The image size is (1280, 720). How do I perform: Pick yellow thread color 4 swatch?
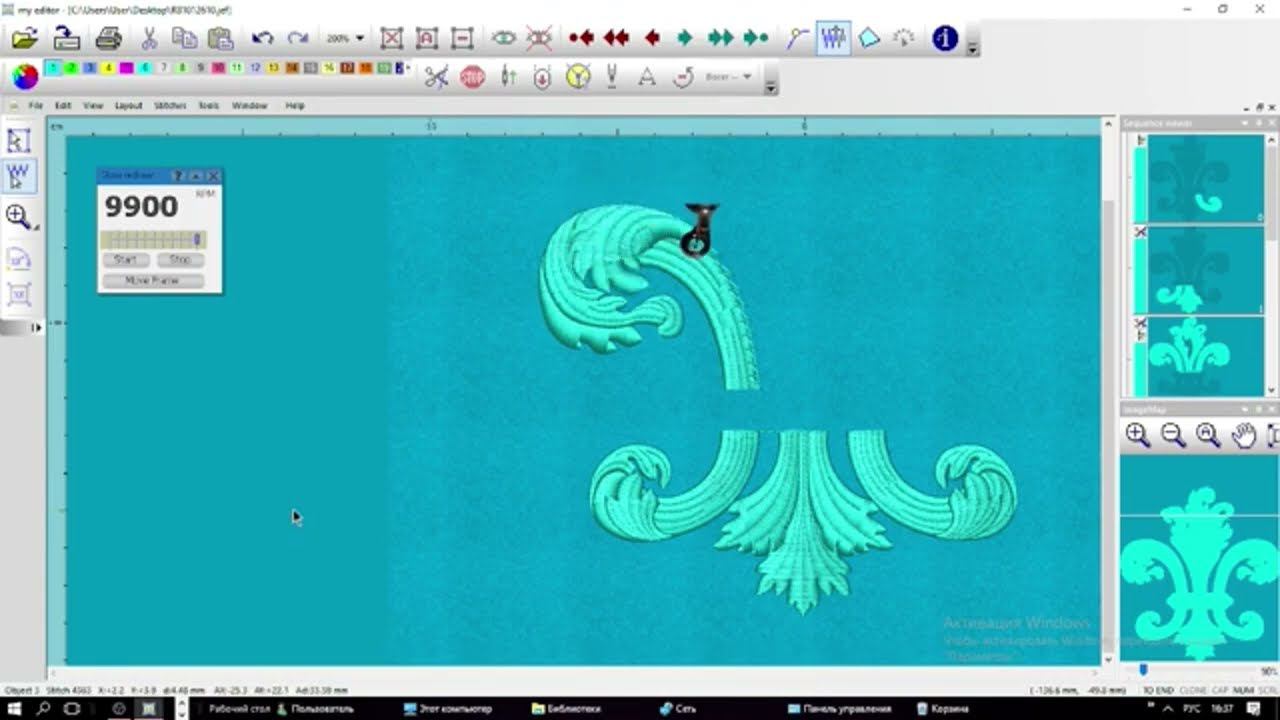(x=108, y=68)
